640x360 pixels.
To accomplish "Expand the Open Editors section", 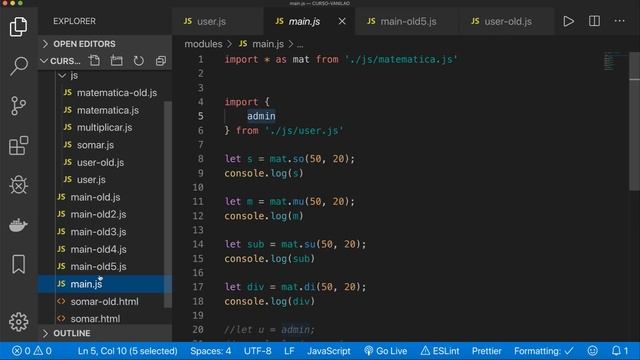I will tap(105, 44).
